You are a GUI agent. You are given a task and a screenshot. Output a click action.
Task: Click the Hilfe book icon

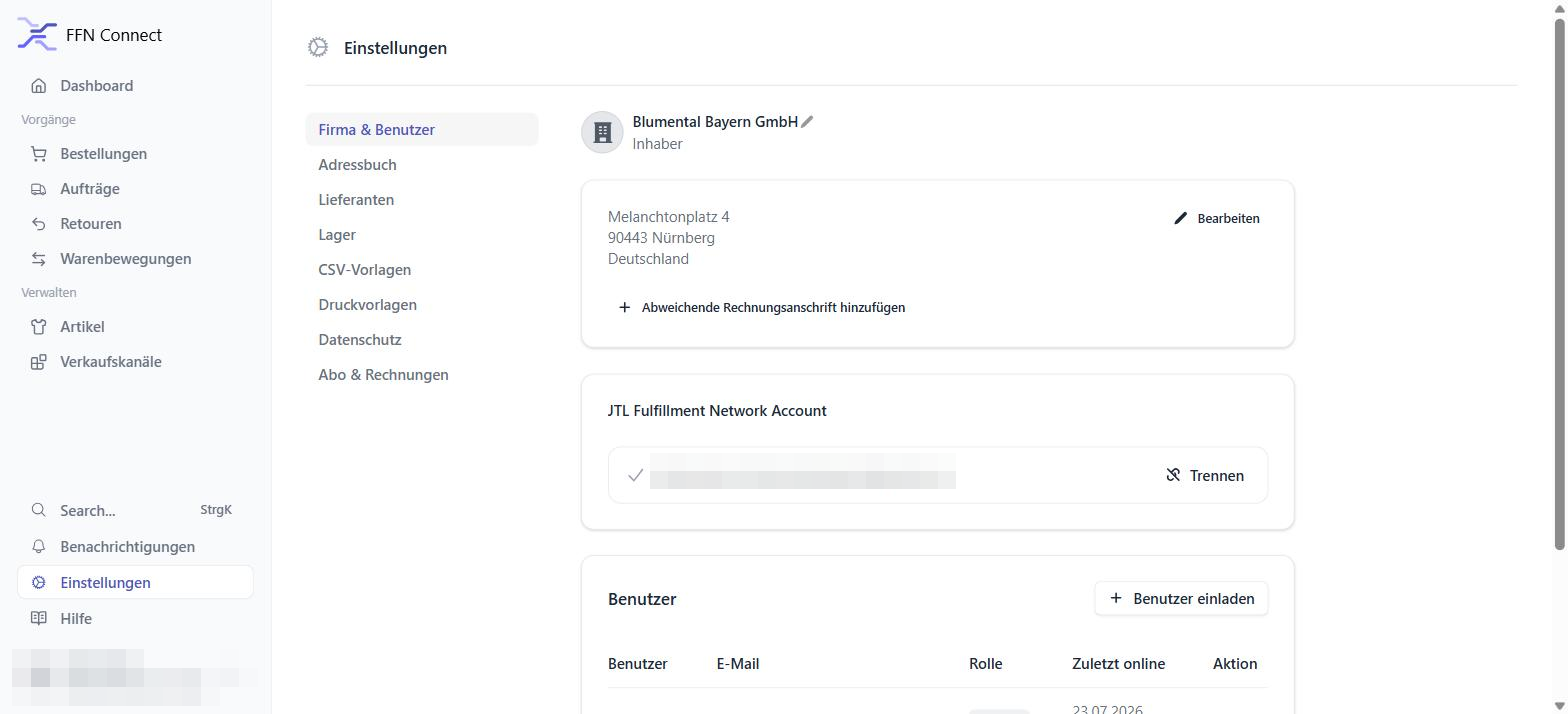point(38,618)
